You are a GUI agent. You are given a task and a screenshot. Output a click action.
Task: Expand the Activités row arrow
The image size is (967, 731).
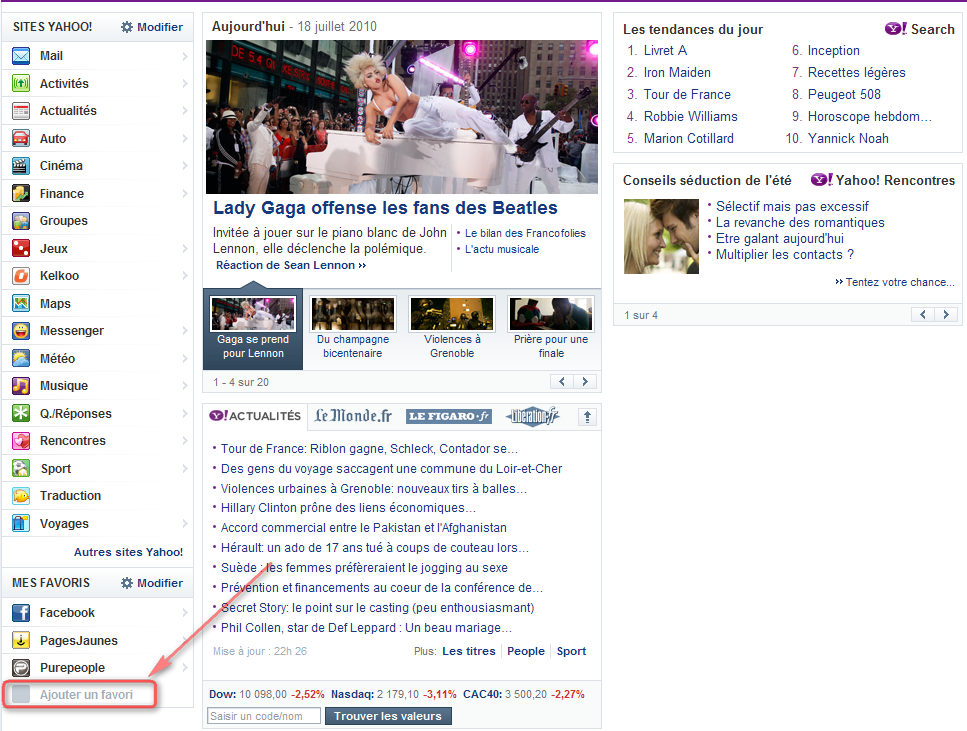coord(185,83)
